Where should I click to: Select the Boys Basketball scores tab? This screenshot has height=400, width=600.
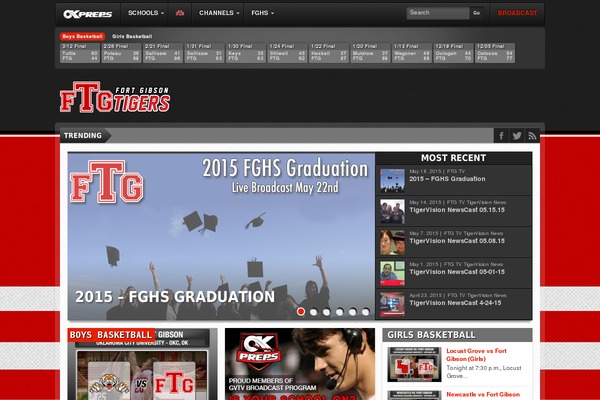click(x=82, y=36)
